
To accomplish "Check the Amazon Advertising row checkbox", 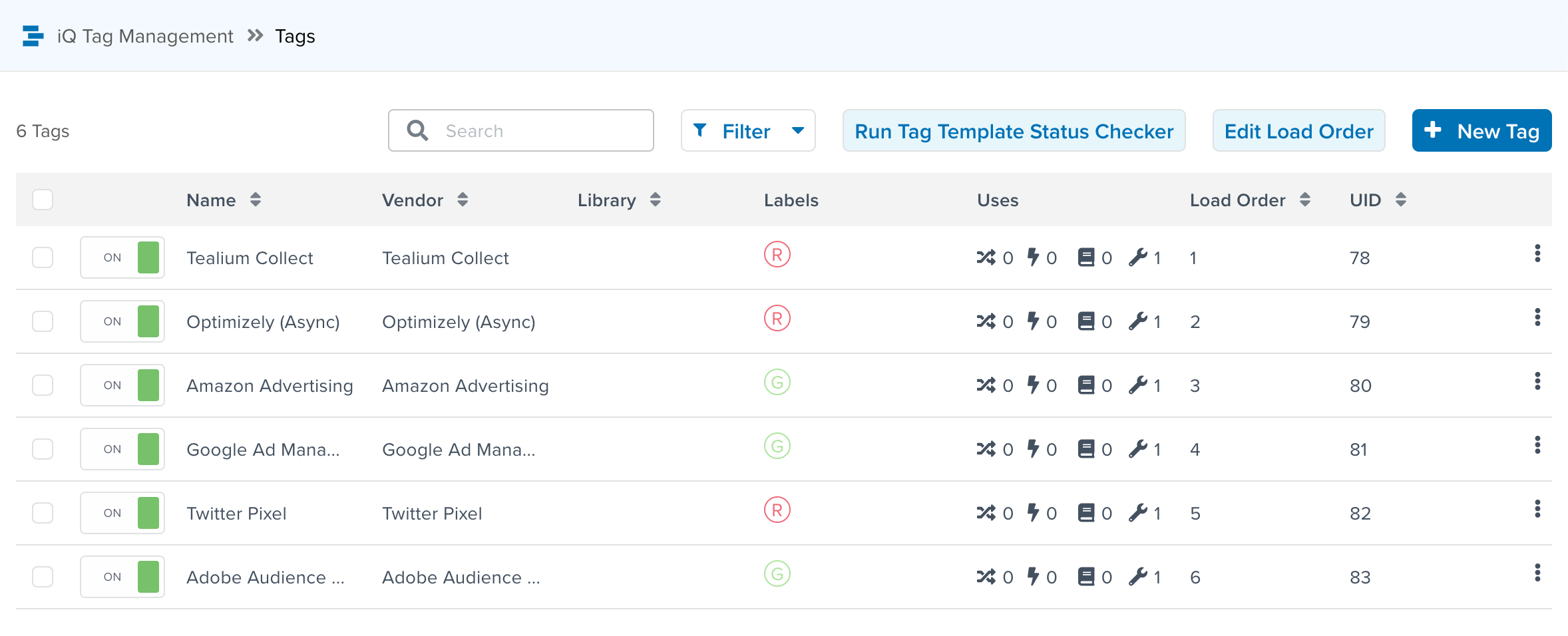I will click(x=43, y=385).
